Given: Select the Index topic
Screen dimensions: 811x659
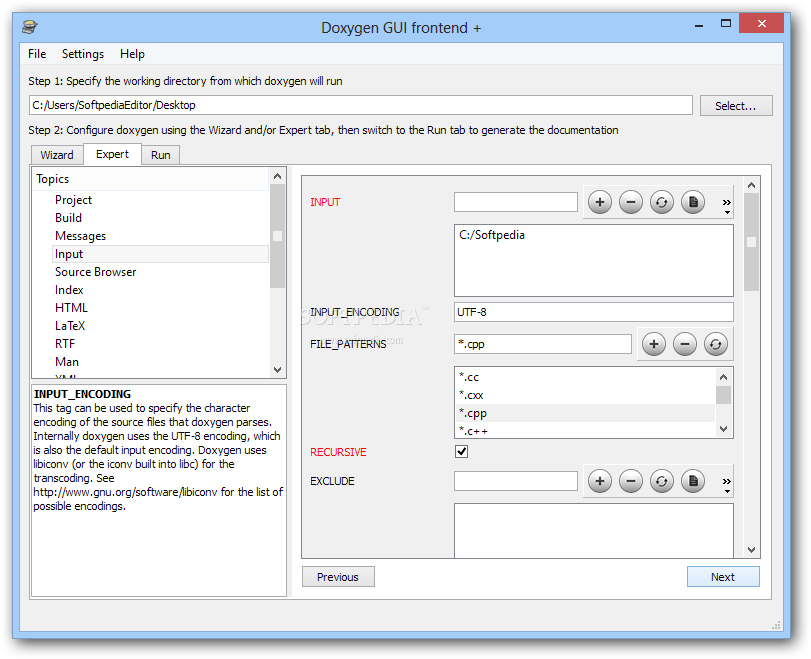Looking at the screenshot, I should [x=69, y=290].
